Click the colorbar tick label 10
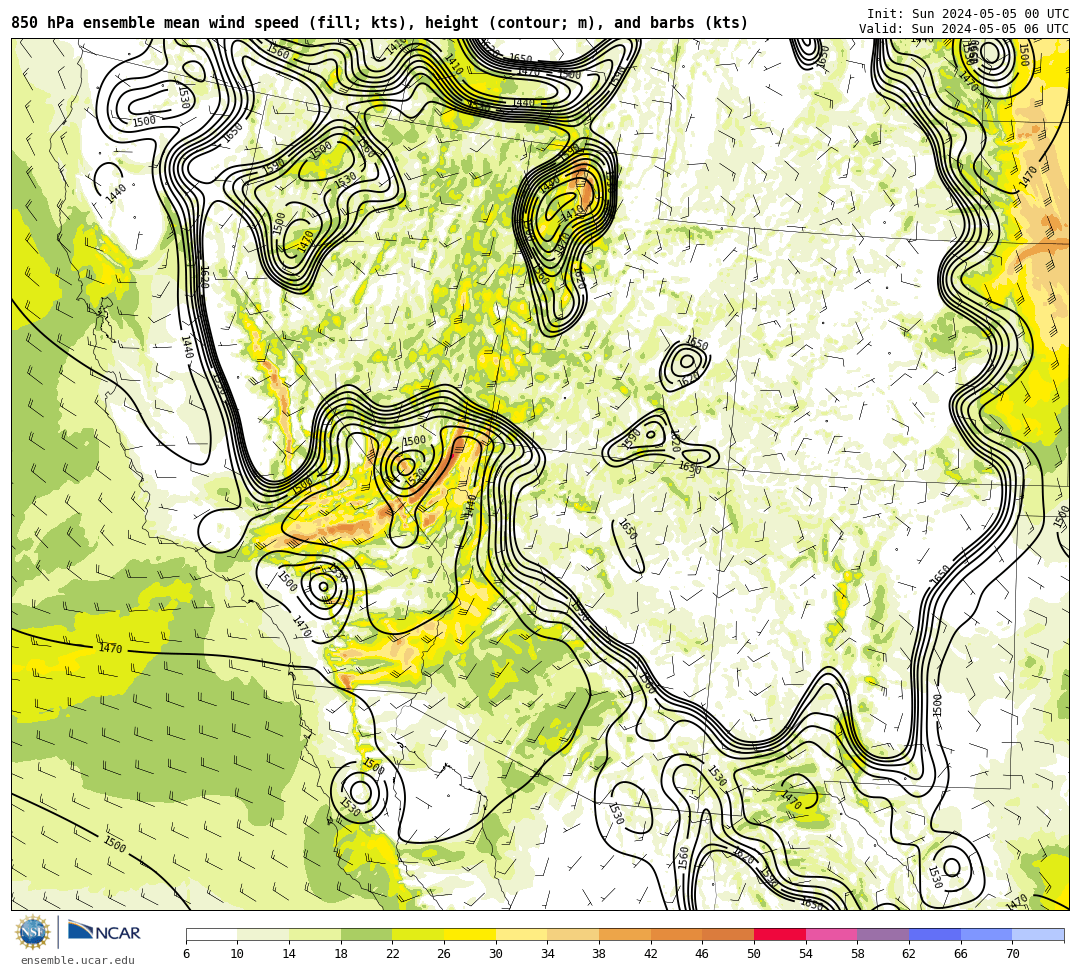Image resolution: width=1080 pixels, height=973 pixels. pos(238,954)
